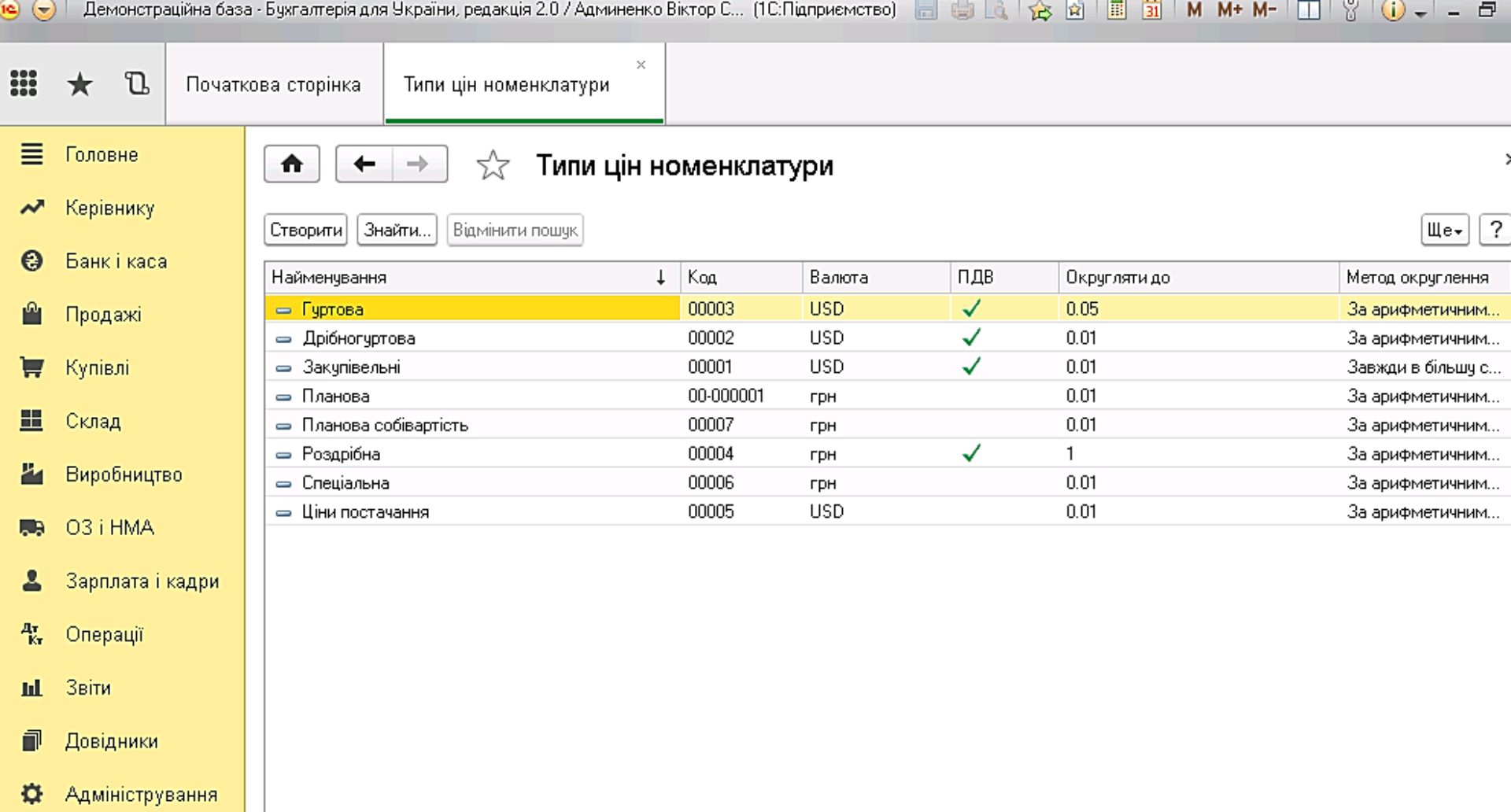1511x812 pixels.
Task: Click the Створити button
Action: point(305,230)
